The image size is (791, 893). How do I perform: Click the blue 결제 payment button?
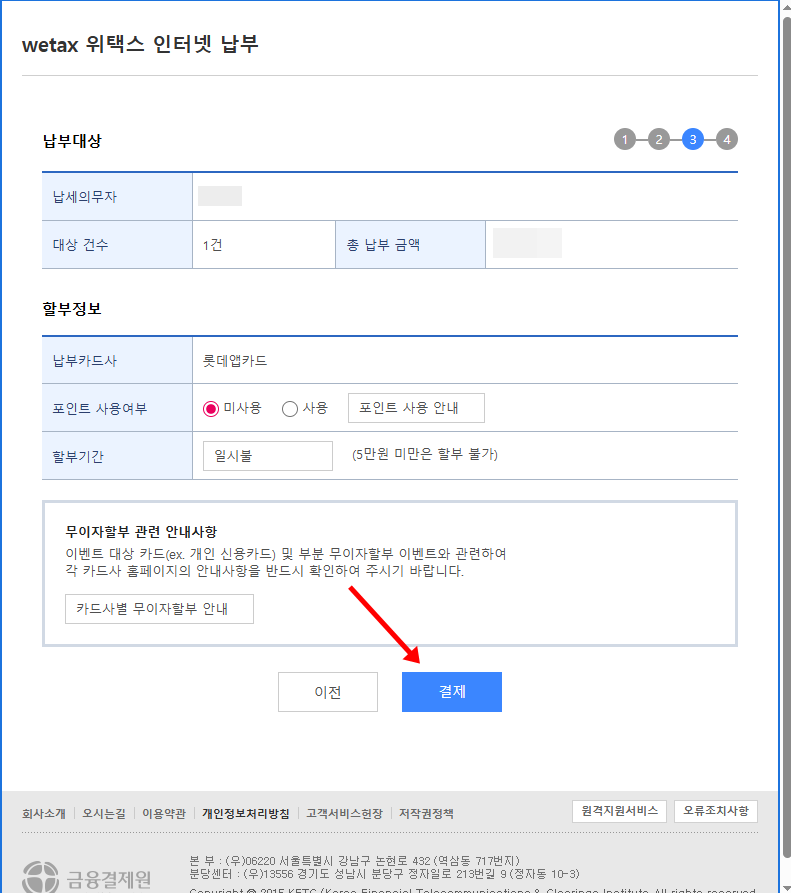coord(452,691)
